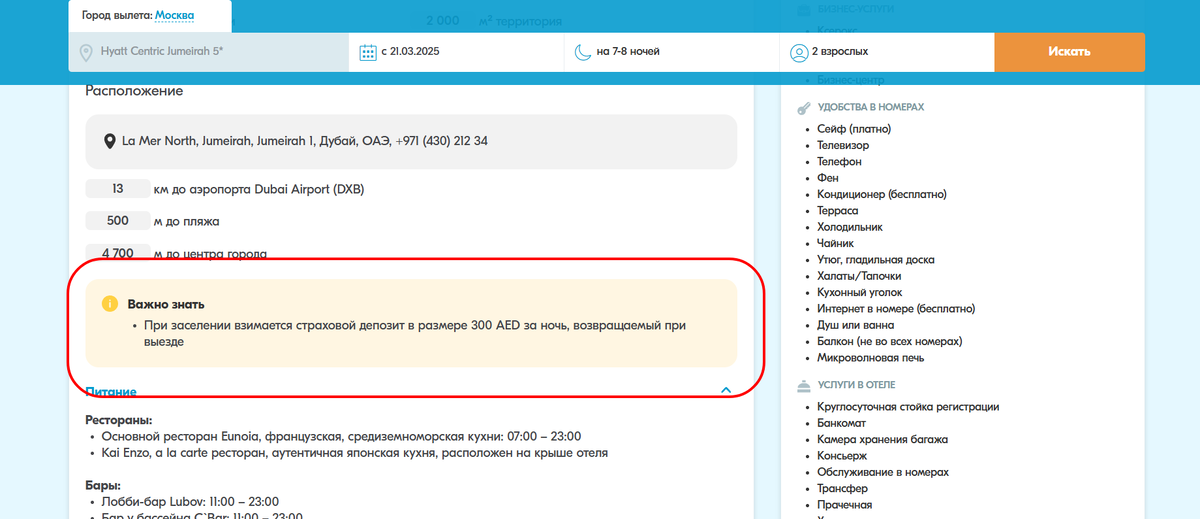Click the orange Искать search button
1200x519 pixels.
1069,52
